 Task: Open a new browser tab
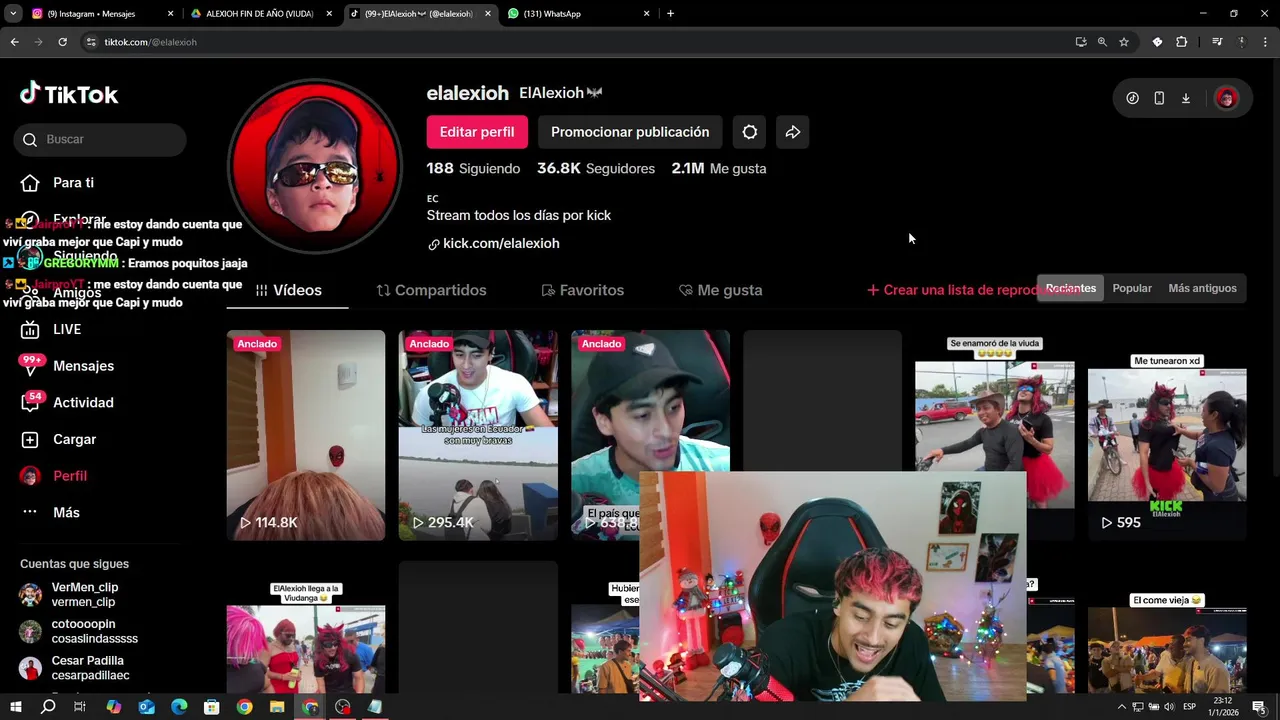pyautogui.click(x=670, y=14)
